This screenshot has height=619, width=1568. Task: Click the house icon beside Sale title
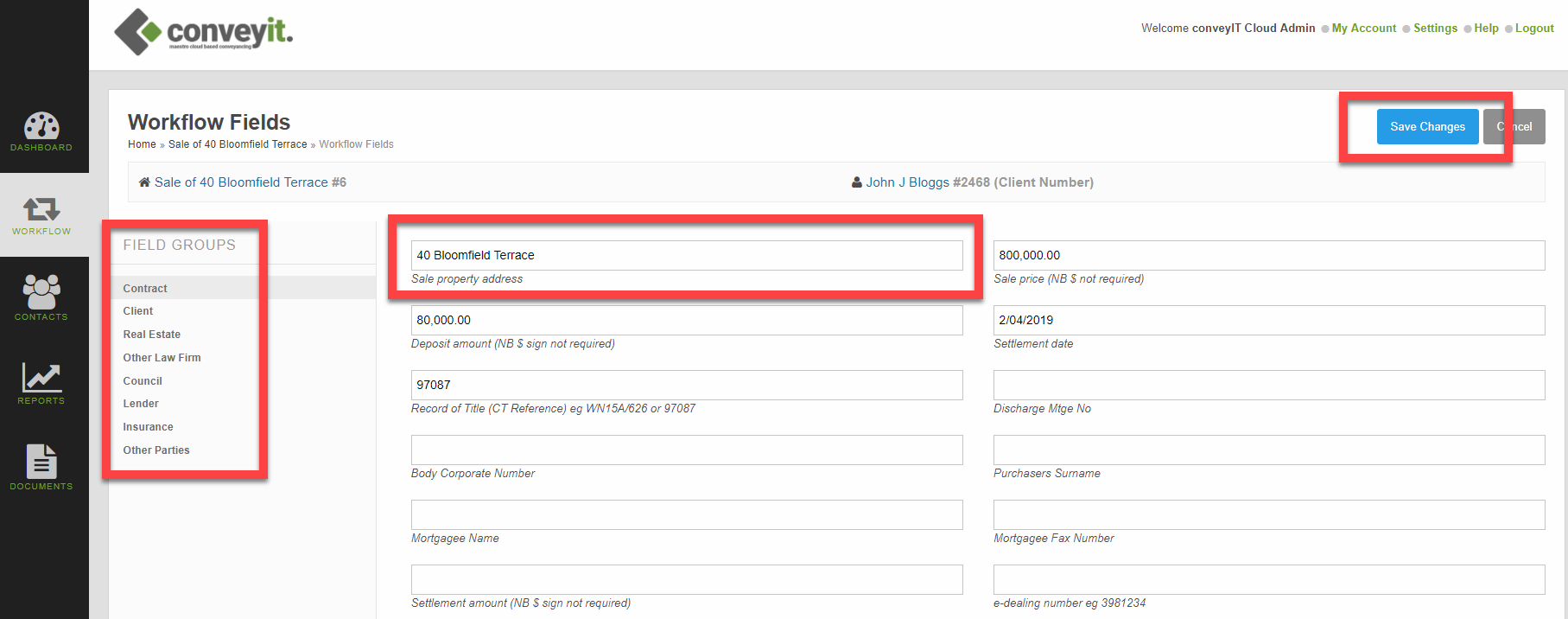(x=144, y=182)
